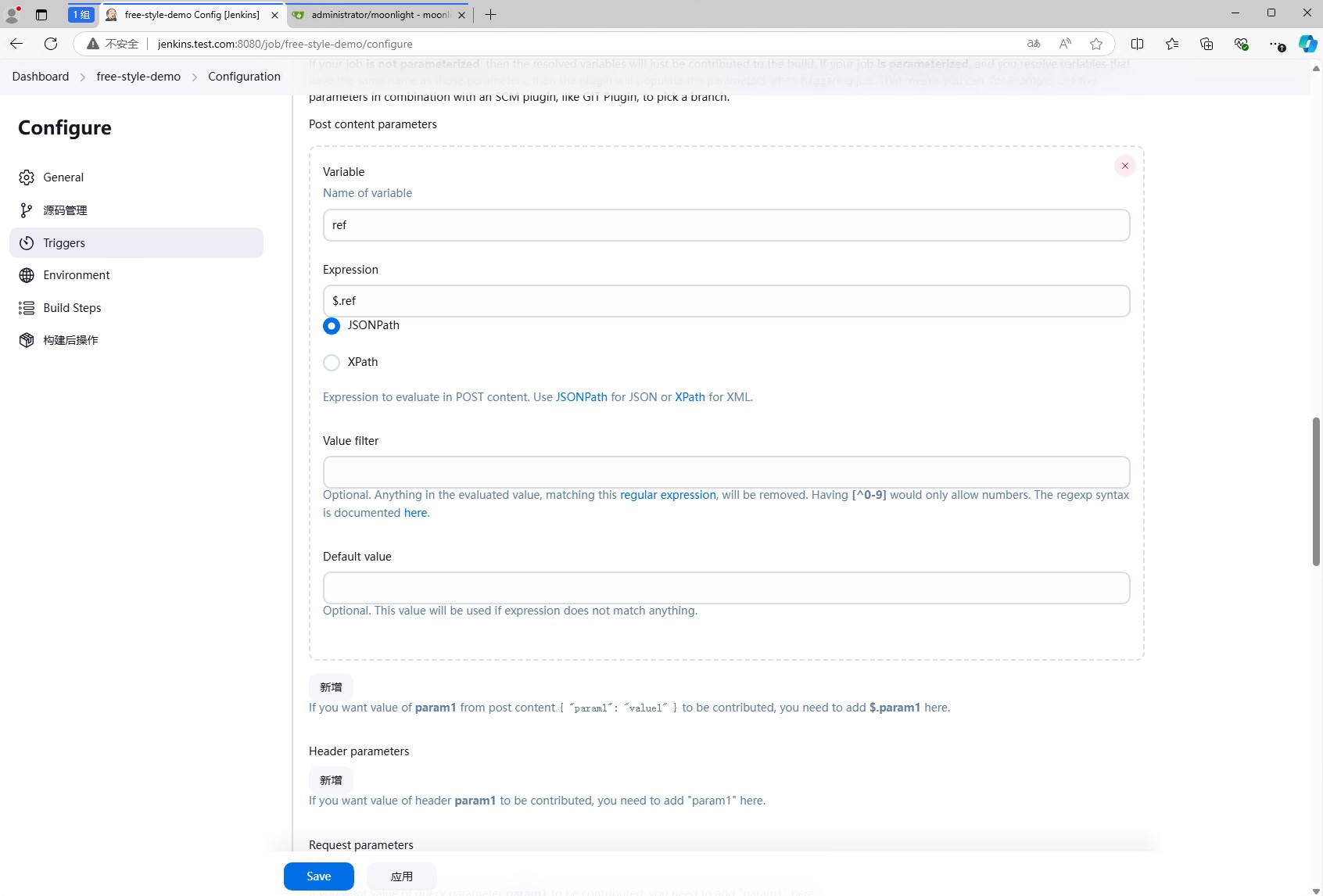Open the browser split screen icon
This screenshot has height=896, width=1323.
coord(1137,44)
